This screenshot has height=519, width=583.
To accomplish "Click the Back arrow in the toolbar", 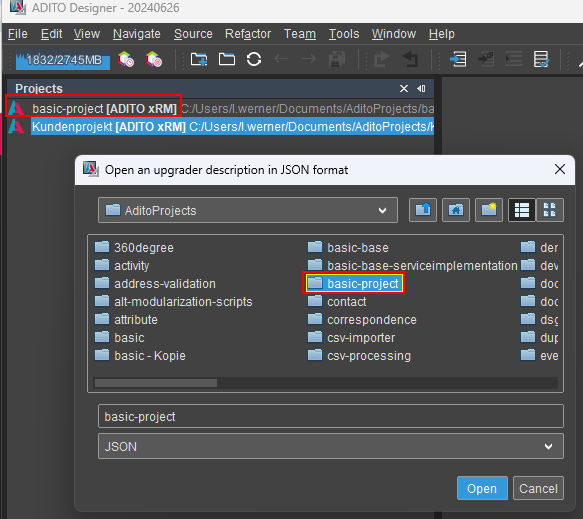I will 281,59.
